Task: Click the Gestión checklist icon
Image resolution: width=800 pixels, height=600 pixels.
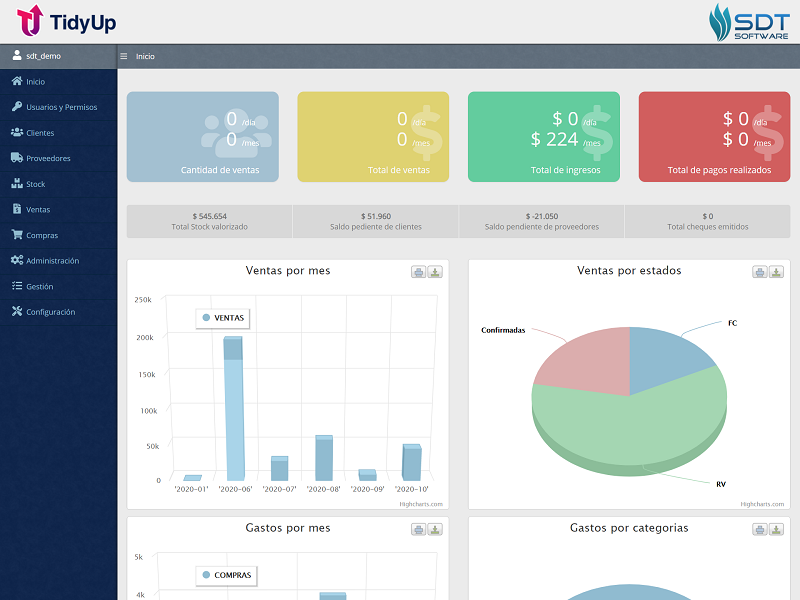Action: (17, 286)
